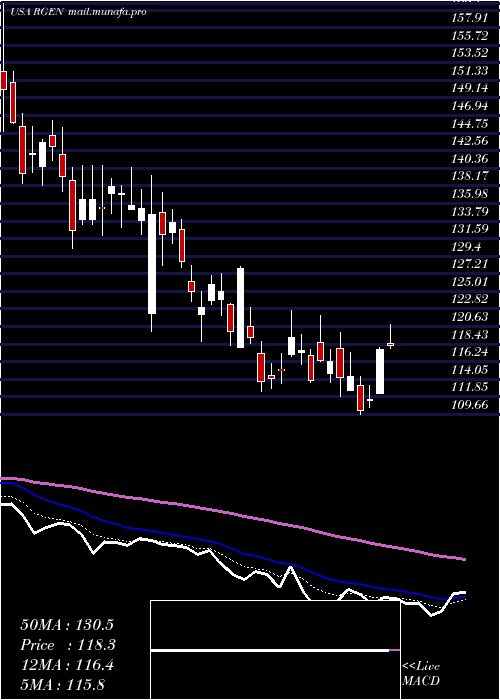Click the 140.36 price axis label
This screenshot has width=500, height=700.
(470, 158)
